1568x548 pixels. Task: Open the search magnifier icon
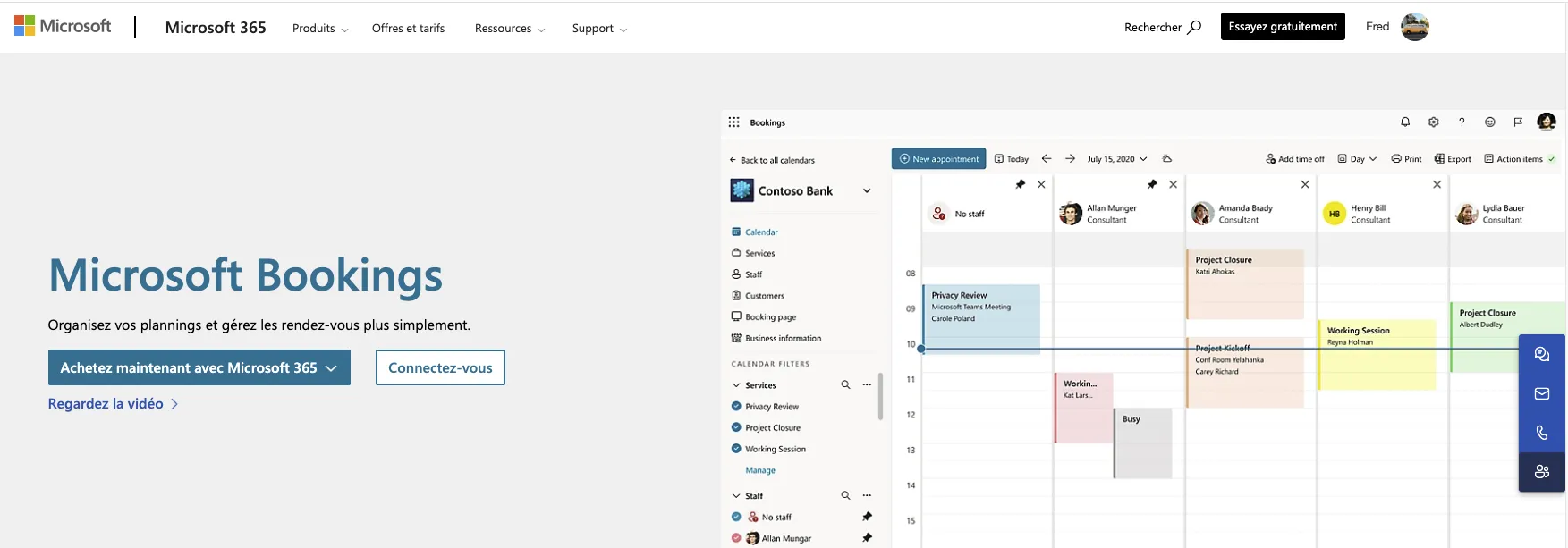click(x=1194, y=27)
